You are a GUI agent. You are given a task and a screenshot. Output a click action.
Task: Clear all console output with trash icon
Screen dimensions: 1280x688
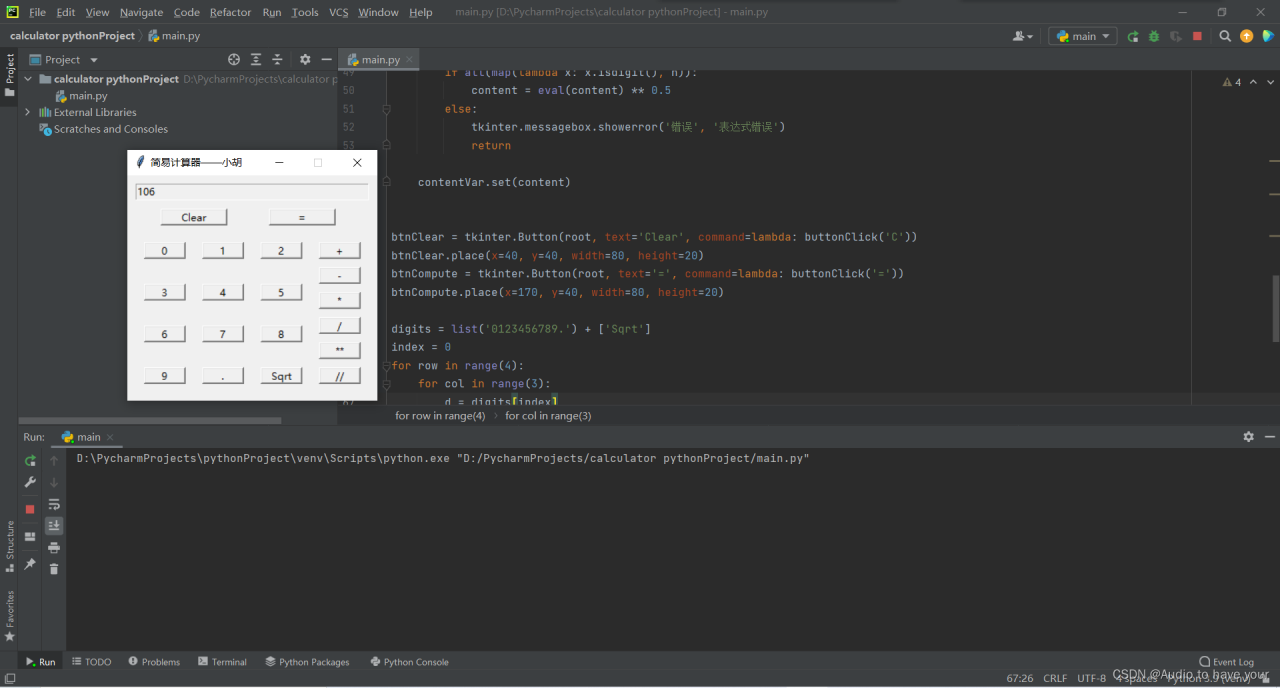coord(54,569)
